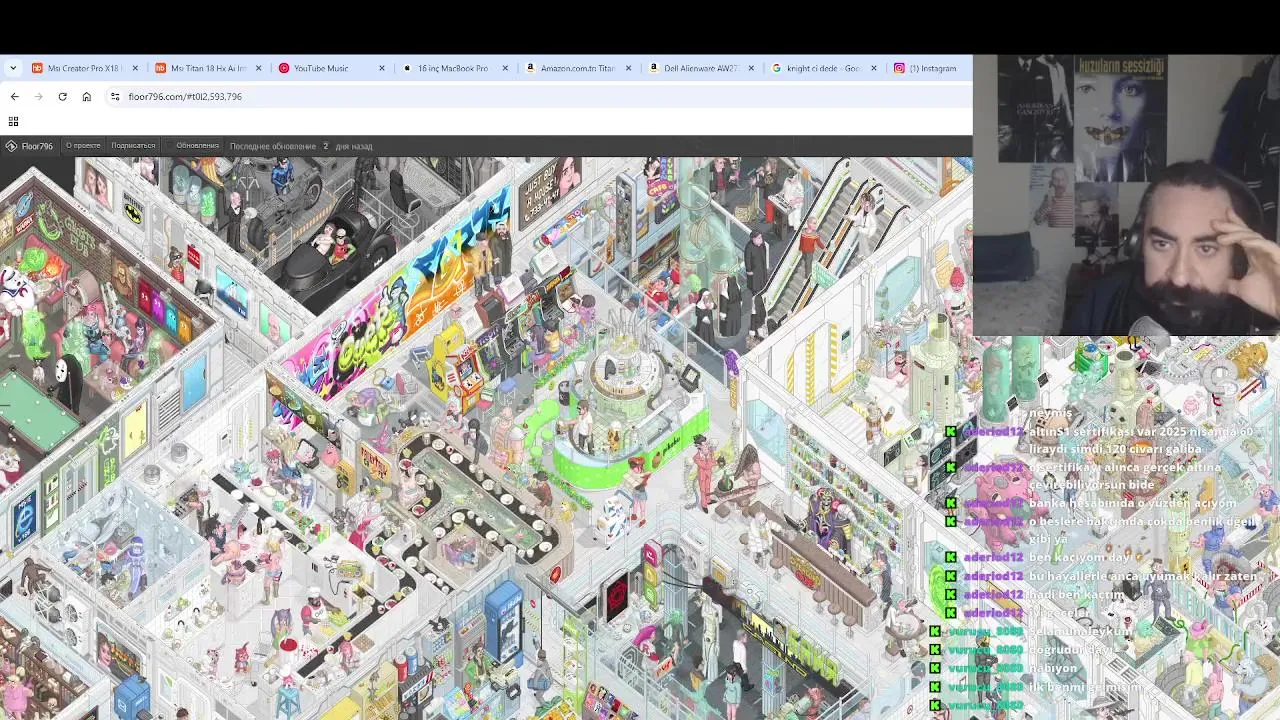Switch to the Amazon.com.tr Titan tab

tap(578, 68)
